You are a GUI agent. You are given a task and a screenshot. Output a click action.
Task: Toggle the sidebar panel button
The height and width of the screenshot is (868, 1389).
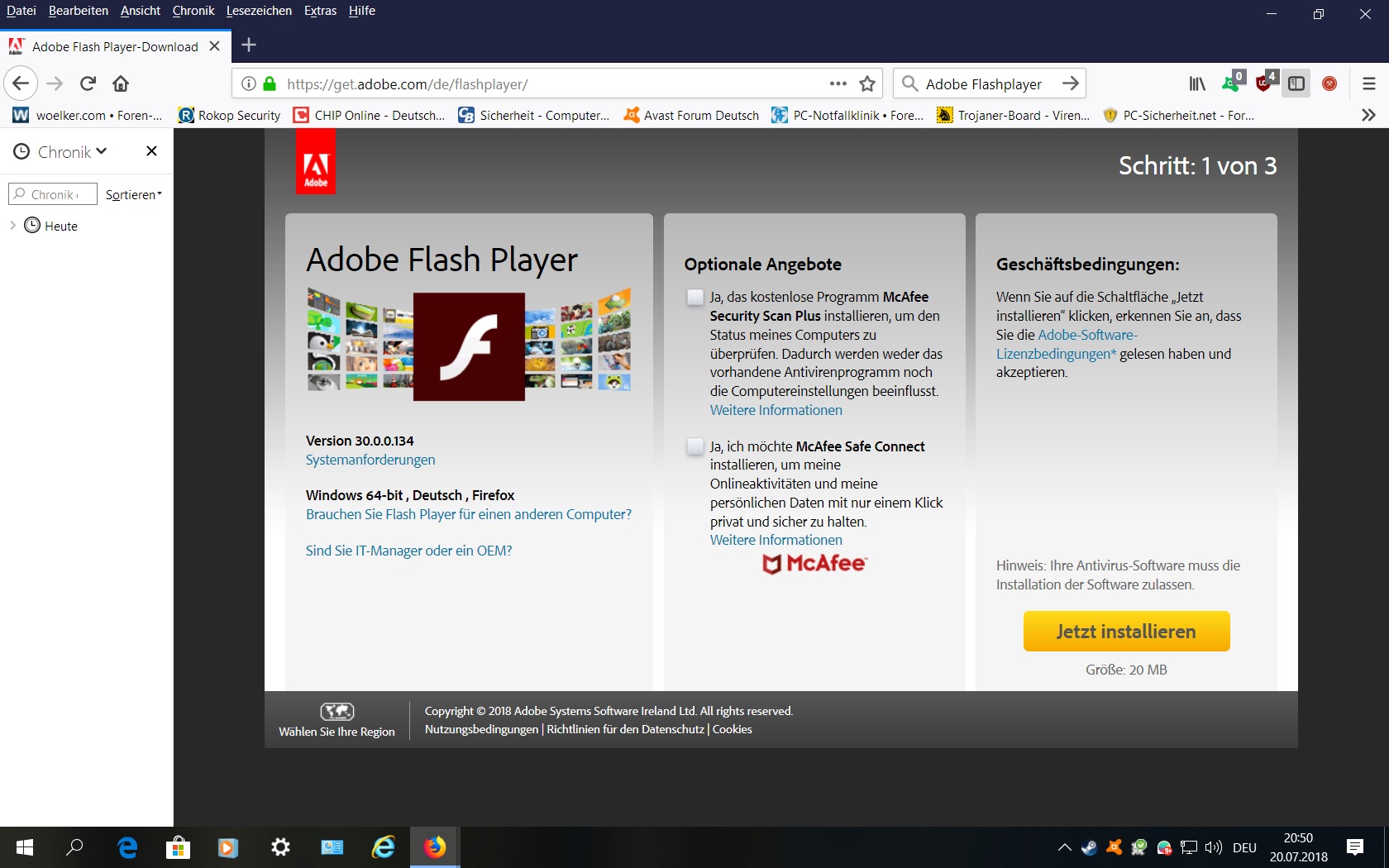click(1296, 83)
